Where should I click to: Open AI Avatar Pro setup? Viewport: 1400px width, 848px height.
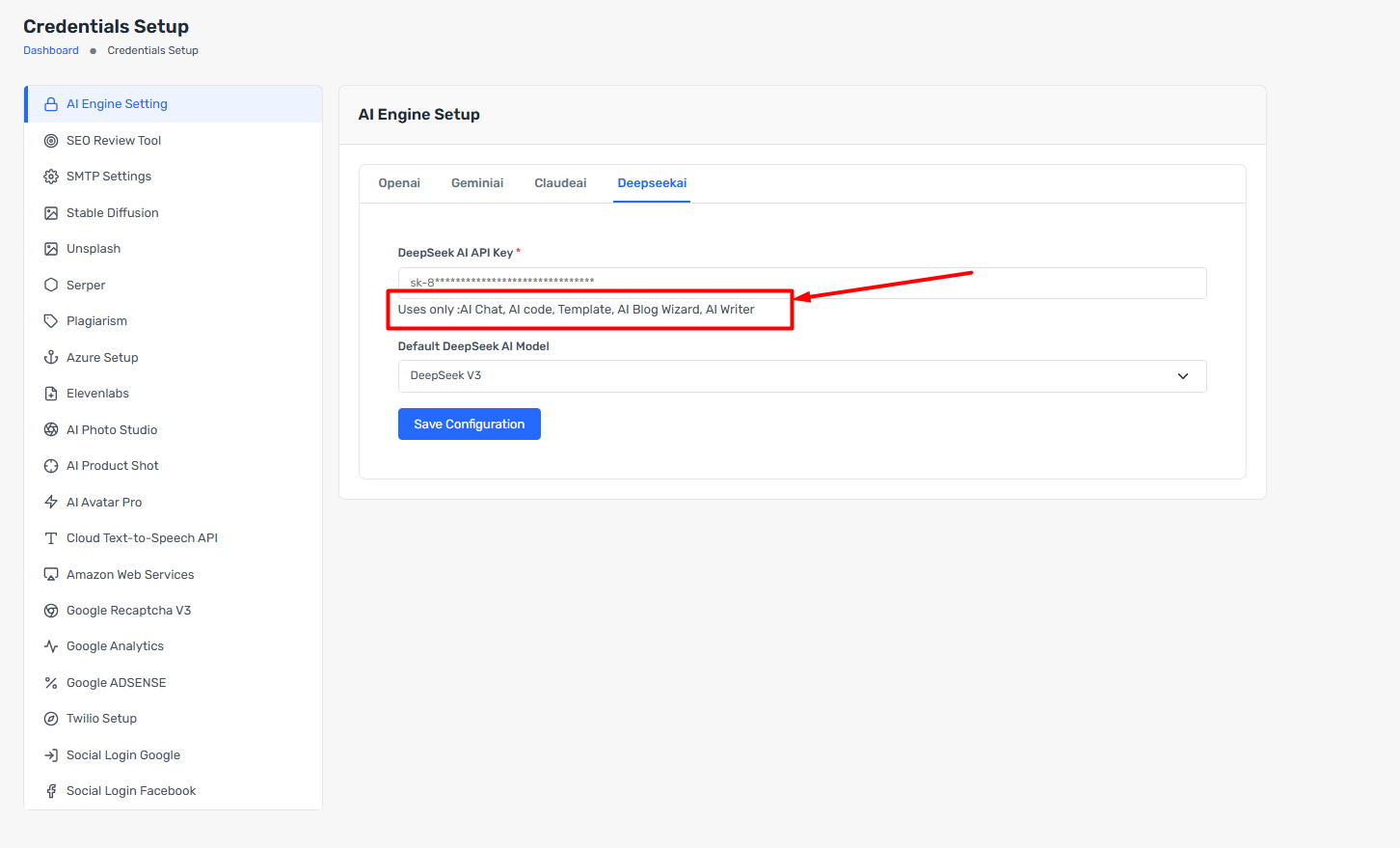point(174,503)
